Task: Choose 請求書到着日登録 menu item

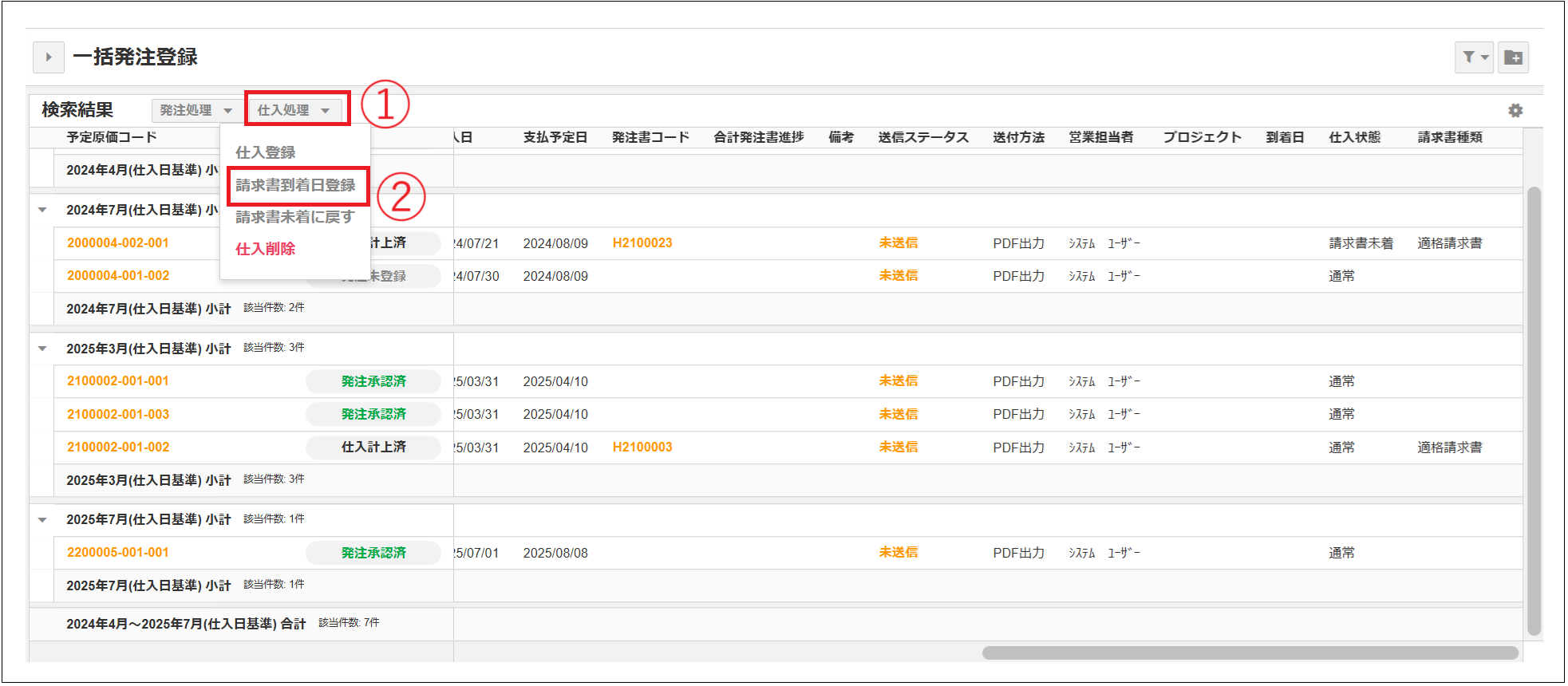Action: pos(295,185)
